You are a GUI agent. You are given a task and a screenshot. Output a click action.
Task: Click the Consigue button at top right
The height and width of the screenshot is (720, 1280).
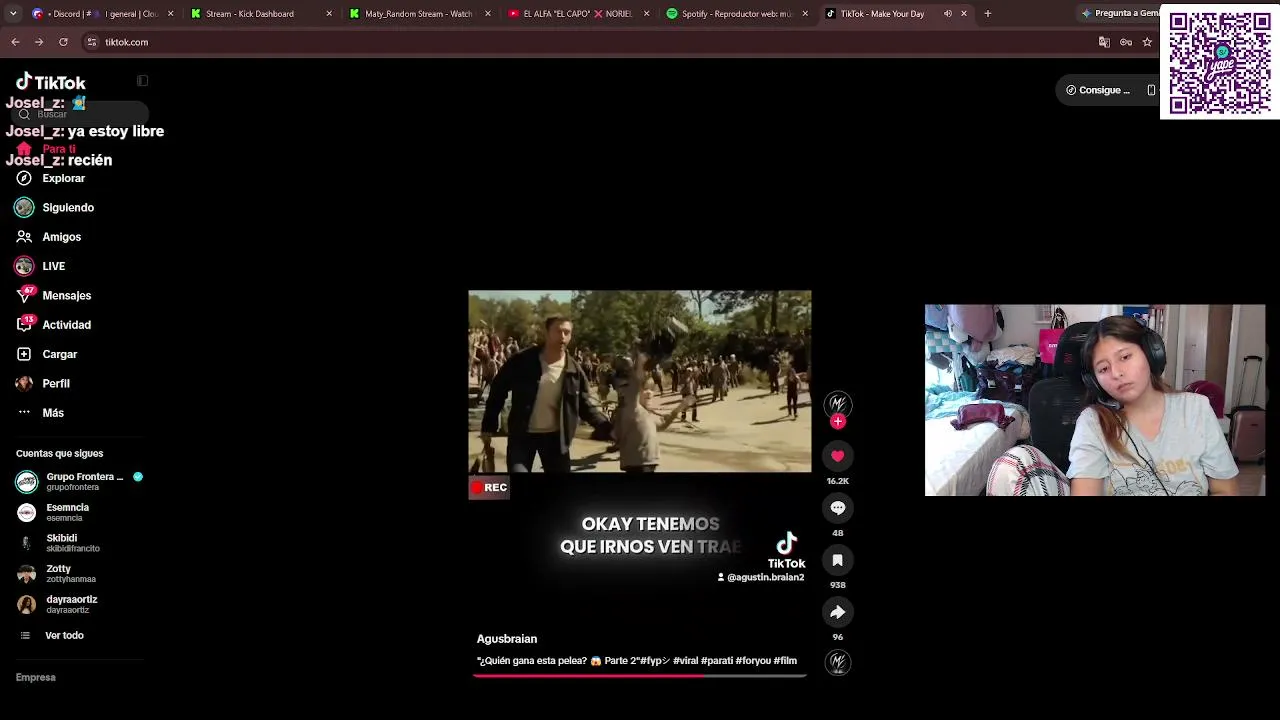click(x=1098, y=90)
